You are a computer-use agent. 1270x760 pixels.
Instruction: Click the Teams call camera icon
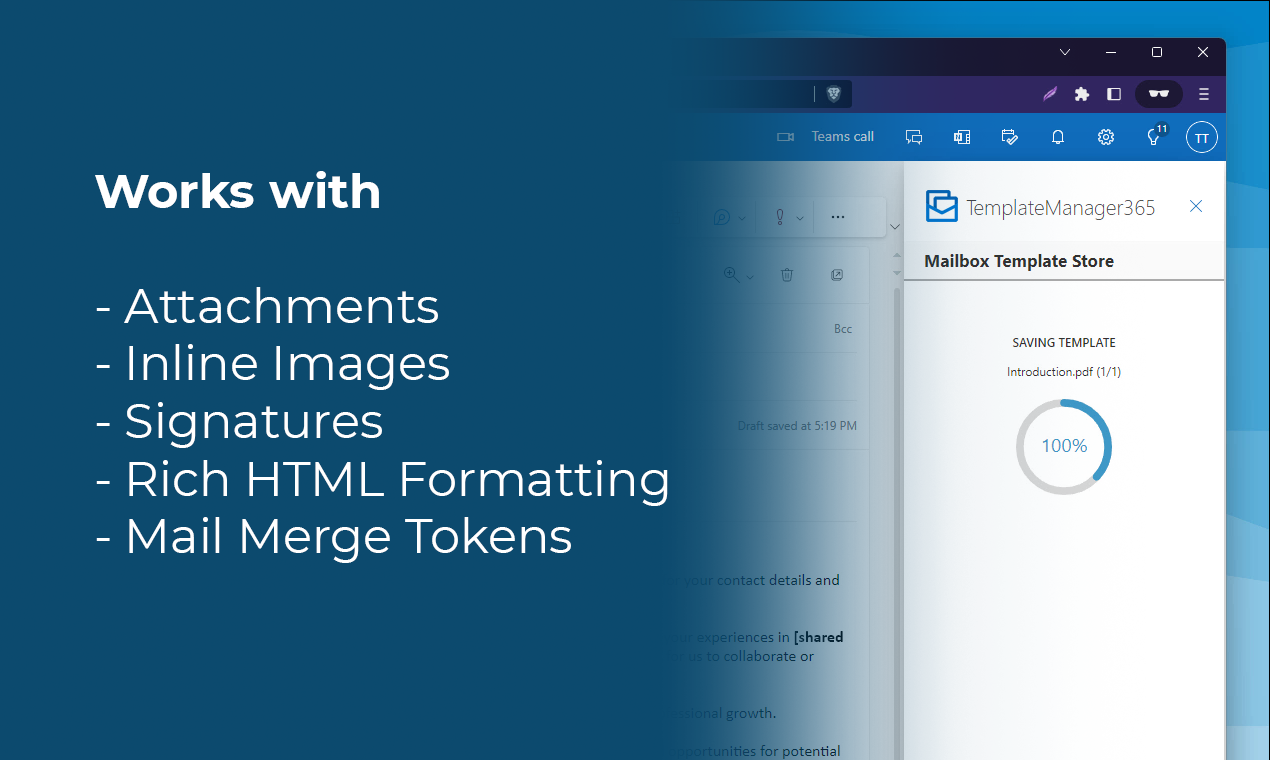point(785,137)
